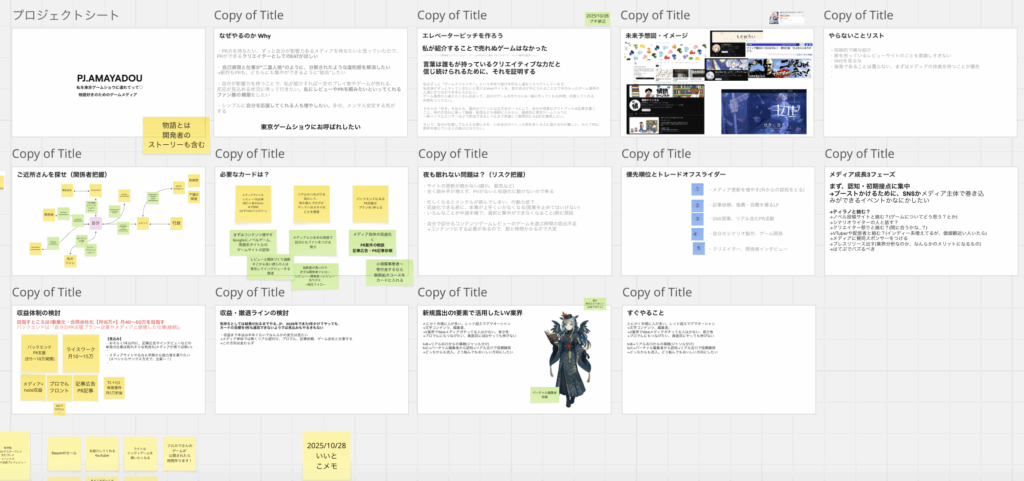
Task: Select the 東京ゲームショウにお呼ばれしたい text
Action: coord(313,127)
